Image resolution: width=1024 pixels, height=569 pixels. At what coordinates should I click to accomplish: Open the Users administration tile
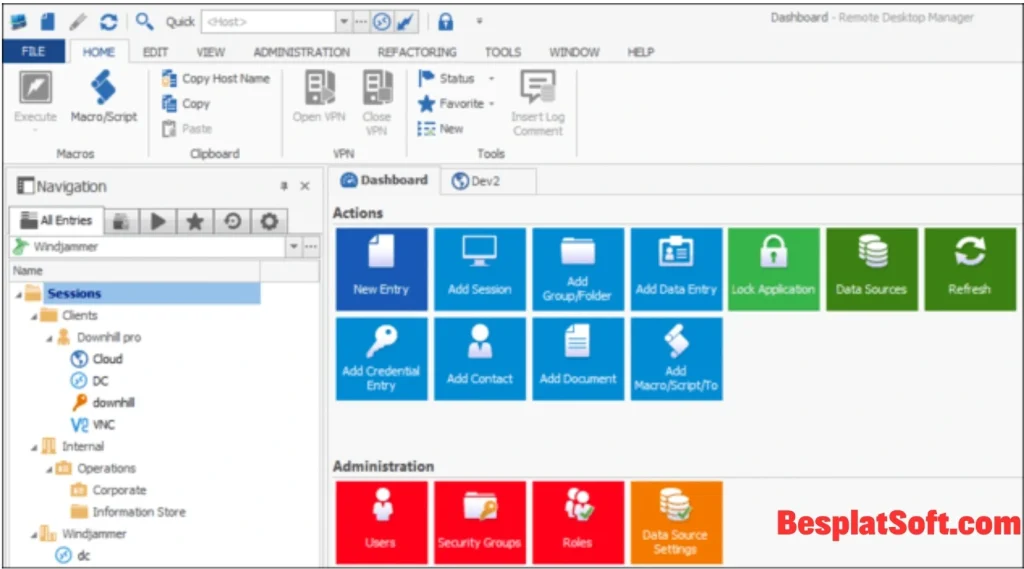[381, 523]
